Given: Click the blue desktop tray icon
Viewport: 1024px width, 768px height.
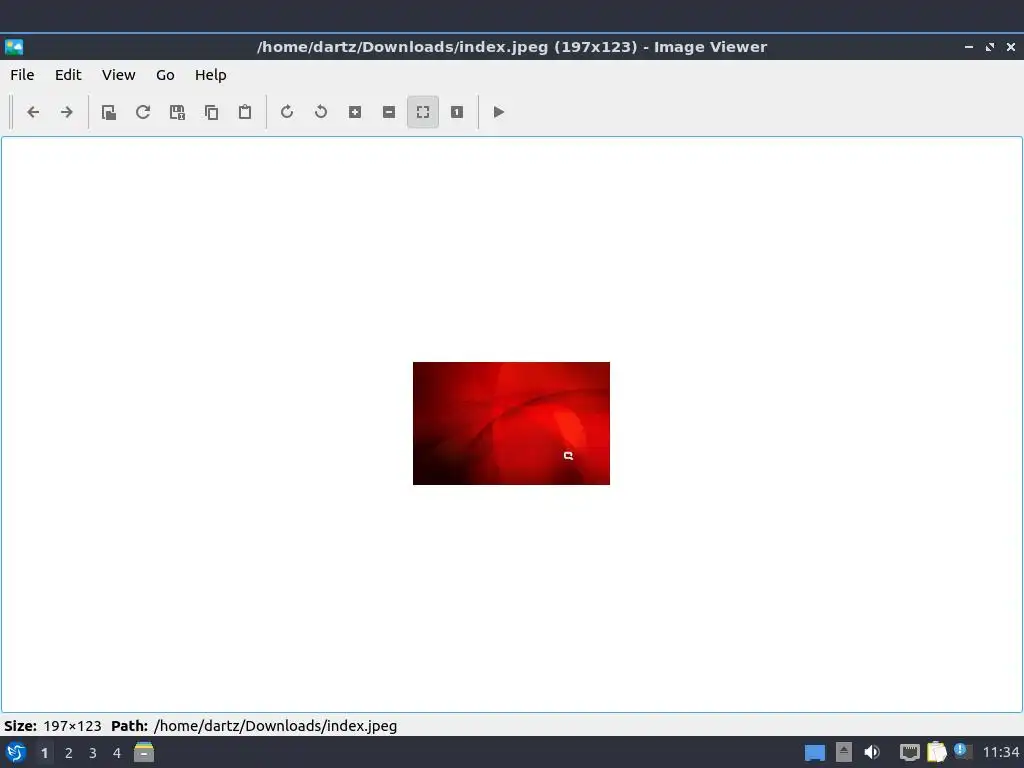Looking at the screenshot, I should [x=814, y=752].
